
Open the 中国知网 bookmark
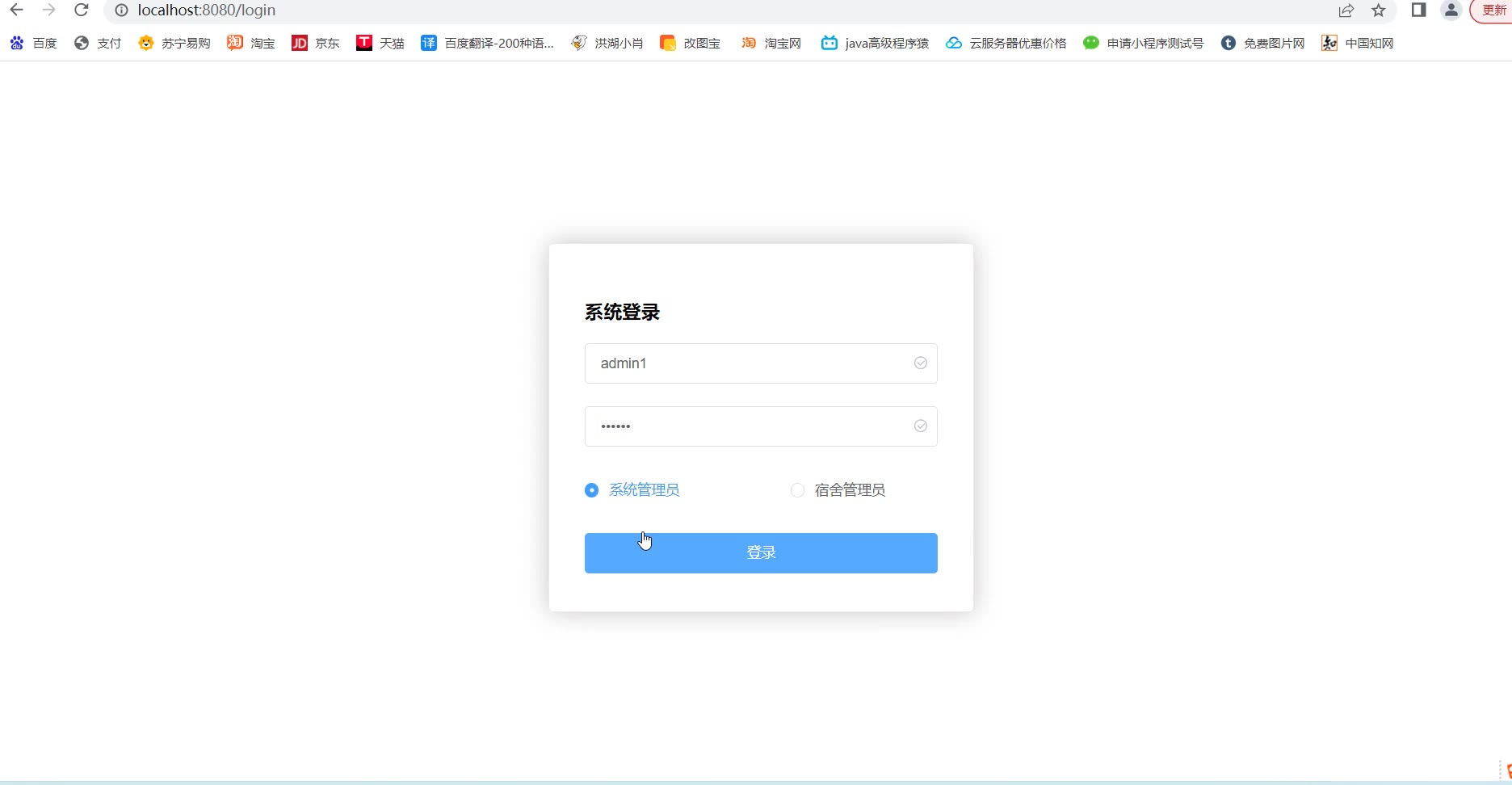click(x=1358, y=43)
